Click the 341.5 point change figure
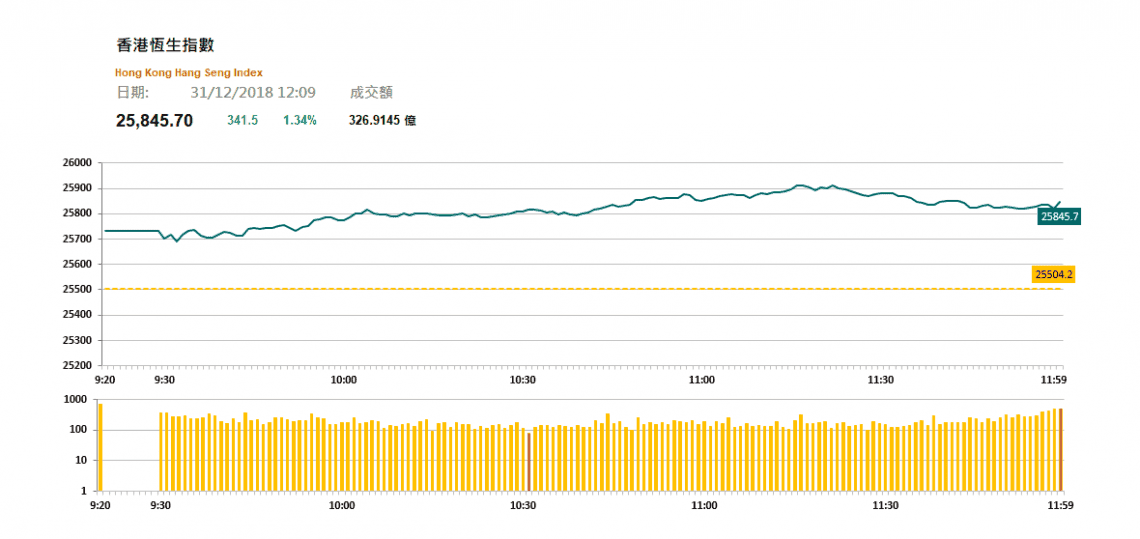Image resolution: width=1140 pixels, height=539 pixels. click(x=243, y=120)
